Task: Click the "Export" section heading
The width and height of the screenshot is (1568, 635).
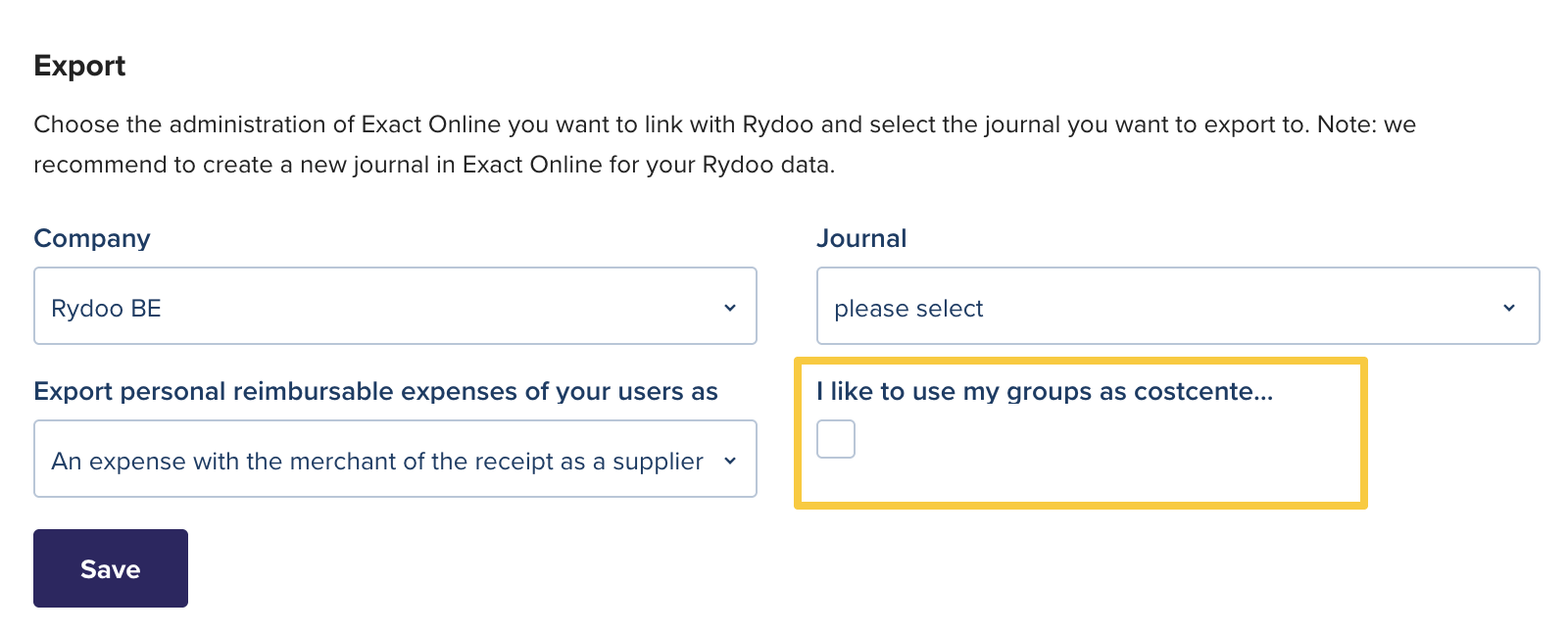Action: 79,66
